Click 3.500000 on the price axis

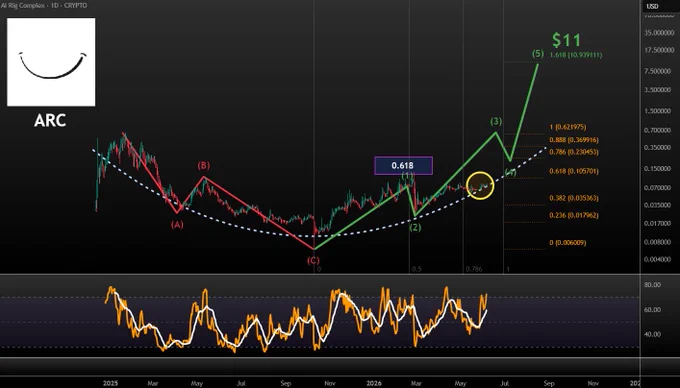click(657, 90)
